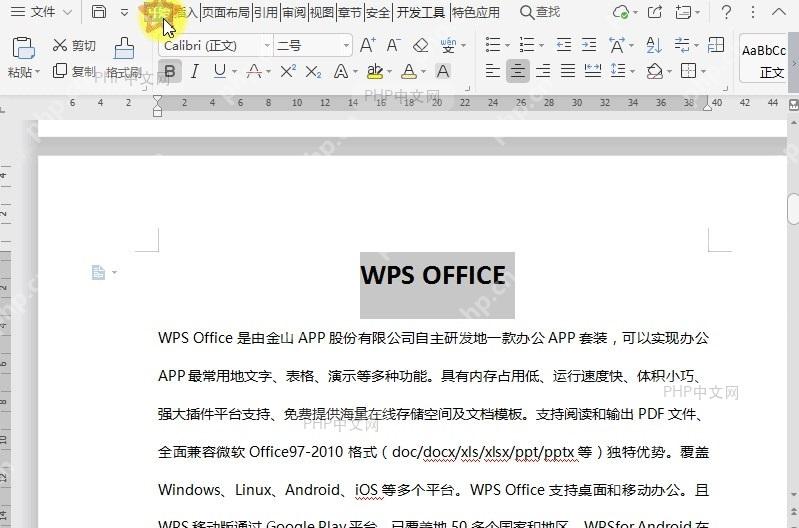This screenshot has width=799, height=528.
Task: Apply the 正文 AaBbCc style
Action: [x=764, y=59]
